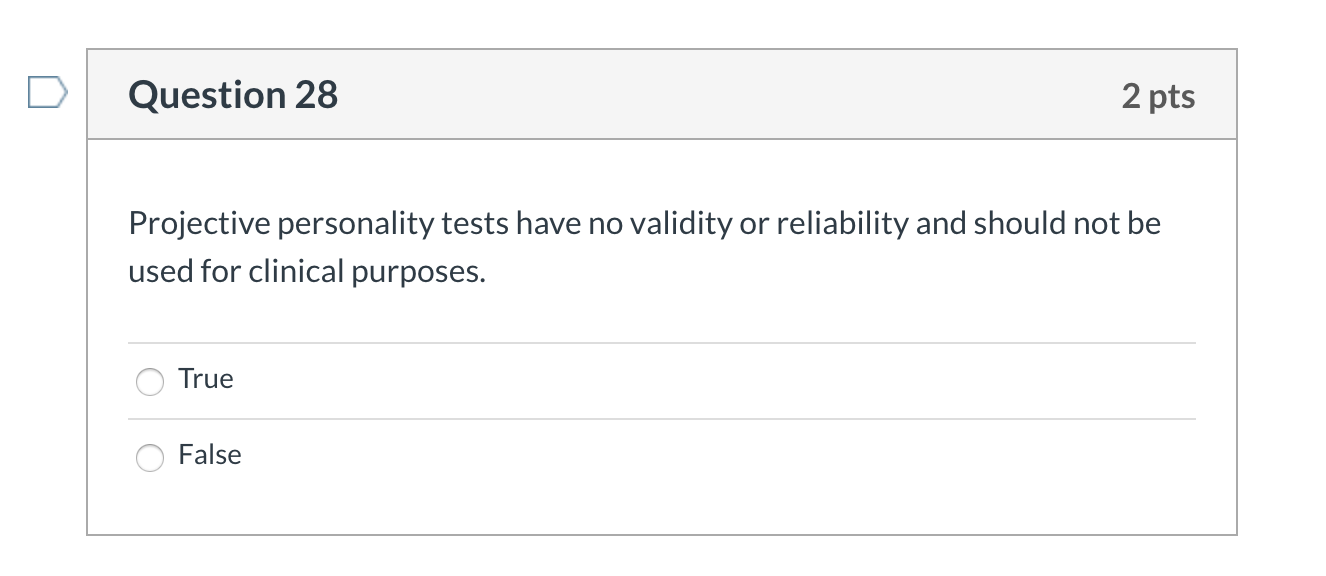
Task: Click the "True" answer label text
Action: (206, 379)
